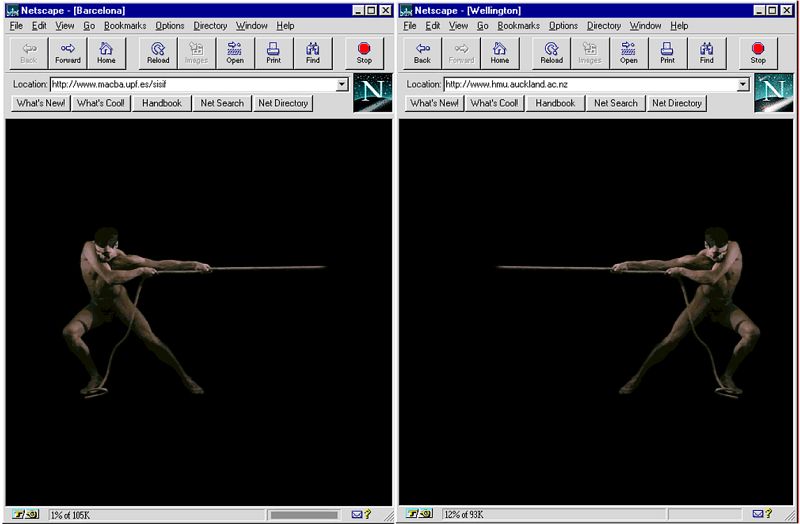Click Net Search button in Barcelona window
Viewport: 800px width, 524px height.
(222, 103)
